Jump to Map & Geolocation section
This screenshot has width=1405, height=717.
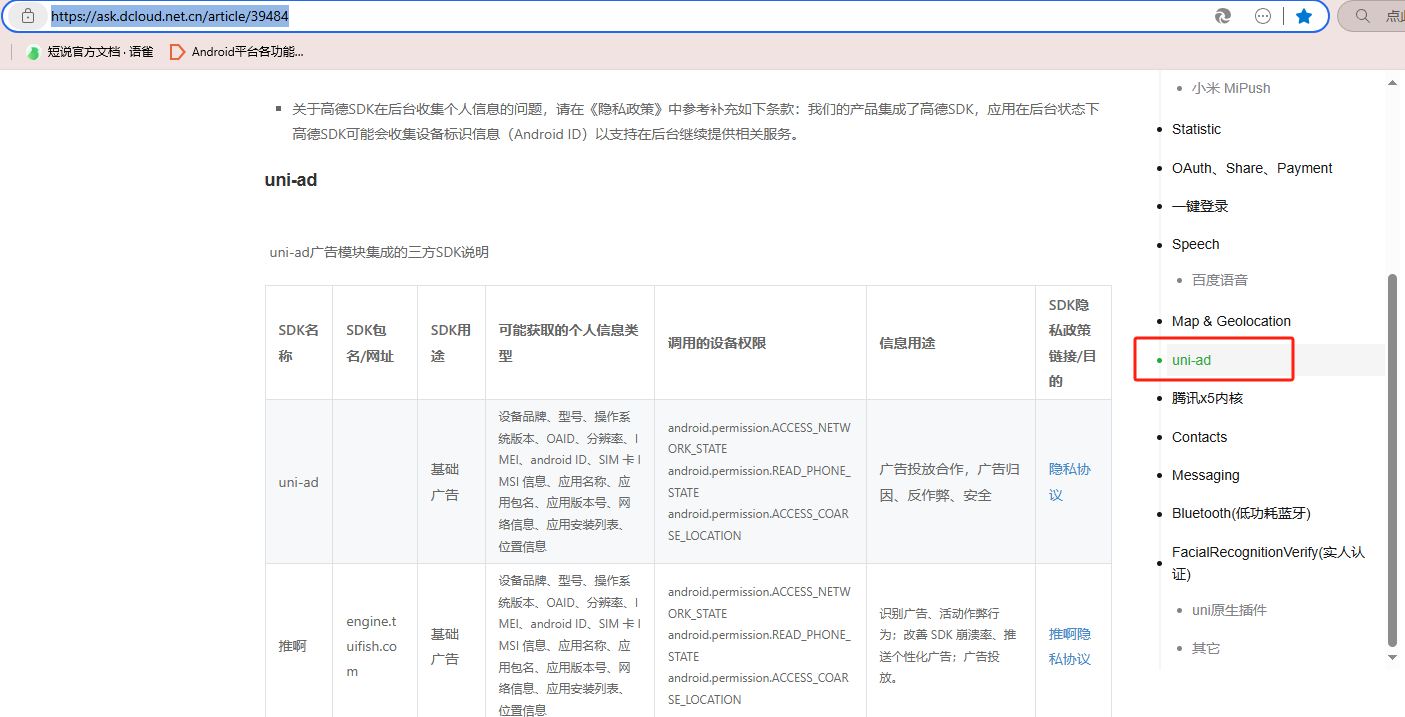coord(1231,321)
